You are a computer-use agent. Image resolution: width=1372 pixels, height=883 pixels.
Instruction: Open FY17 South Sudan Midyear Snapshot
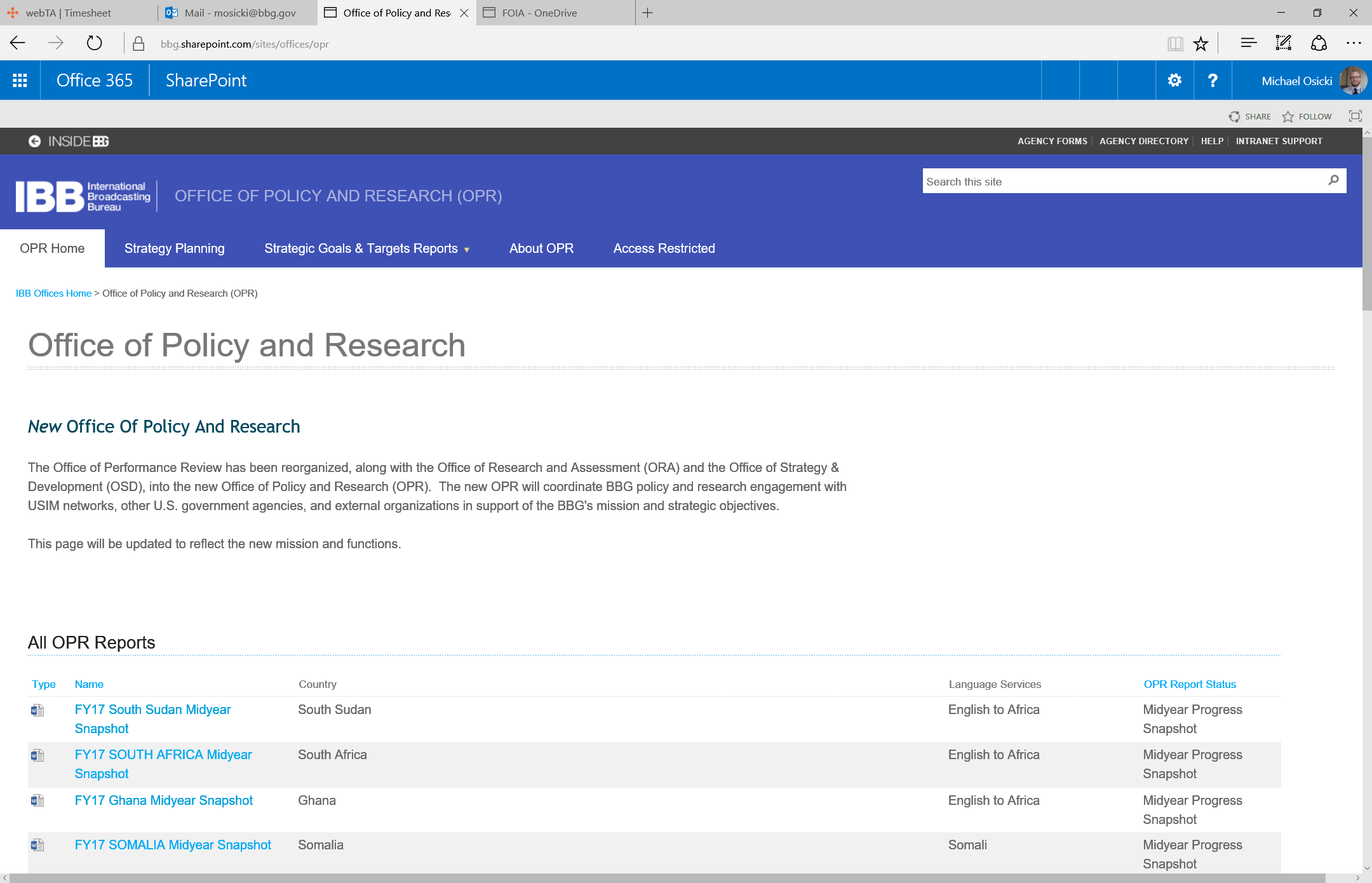(152, 719)
